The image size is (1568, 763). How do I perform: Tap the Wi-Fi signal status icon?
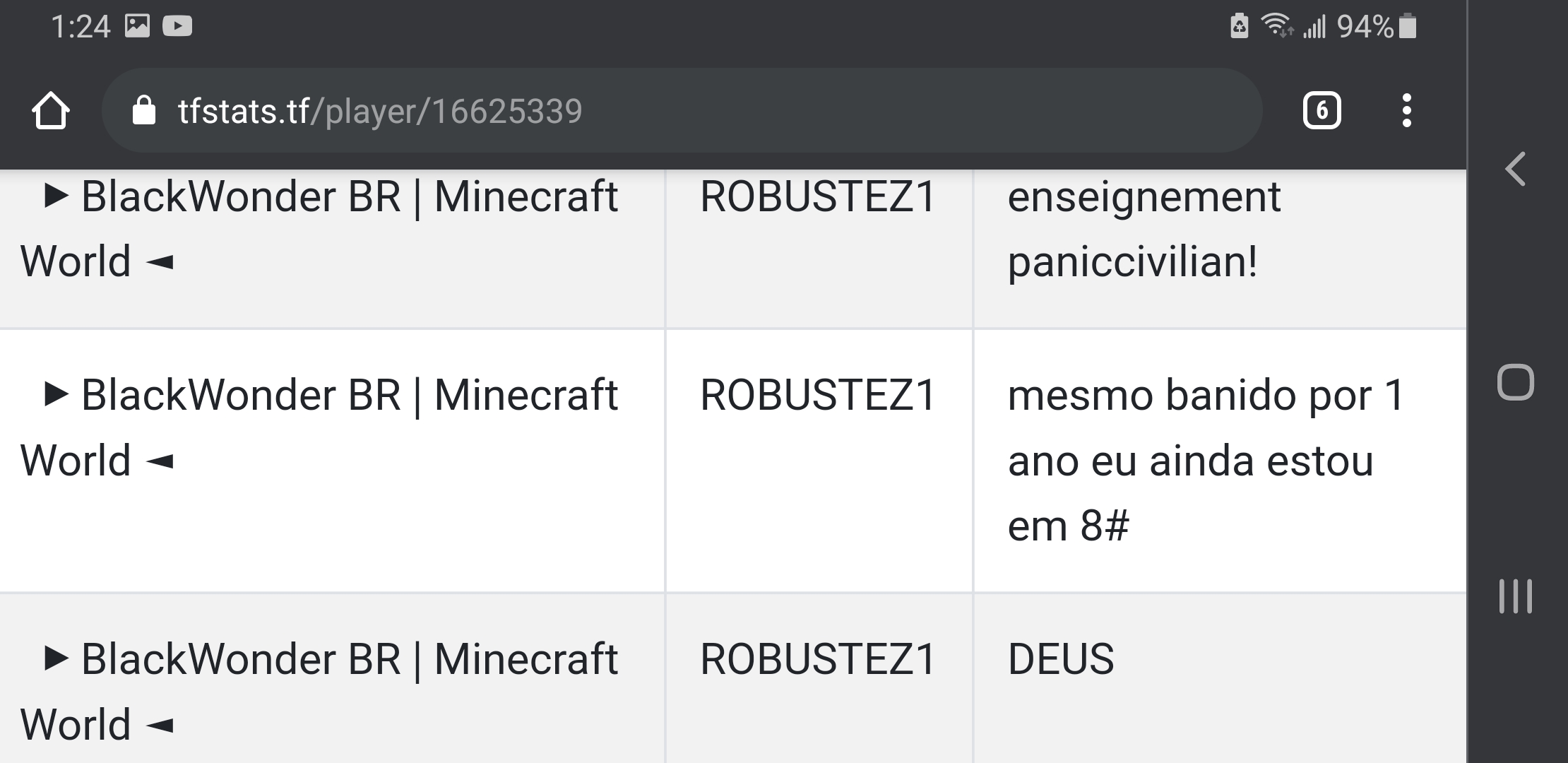[1277, 26]
